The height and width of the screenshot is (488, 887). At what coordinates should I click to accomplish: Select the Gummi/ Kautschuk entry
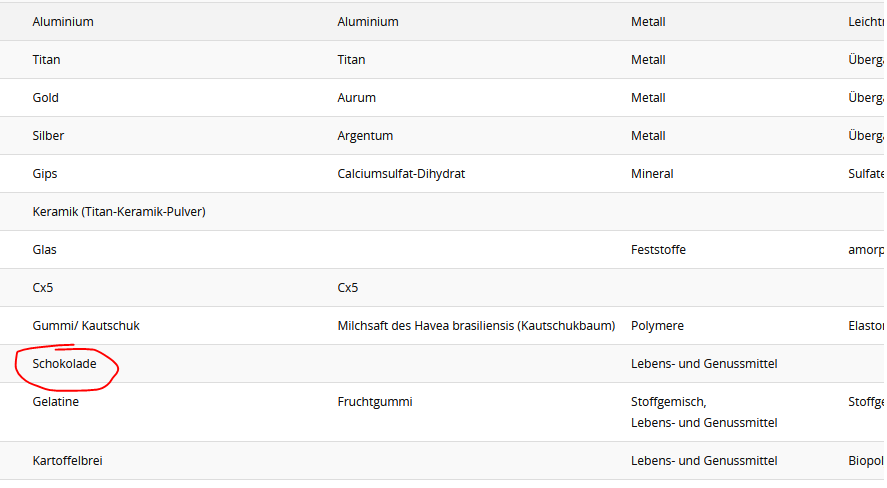[x=93, y=326]
